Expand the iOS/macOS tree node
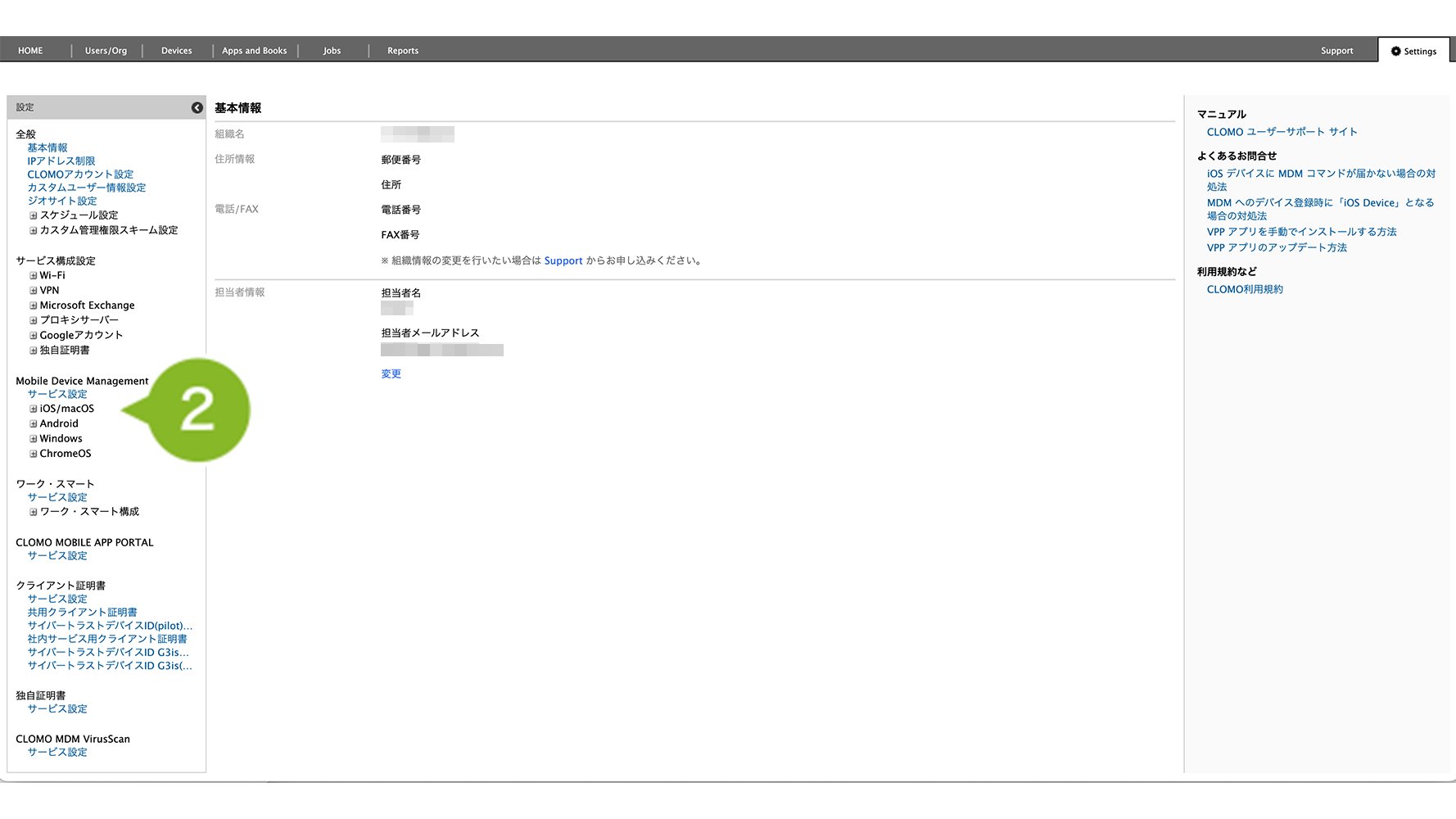The width and height of the screenshot is (1456, 819). (34, 409)
